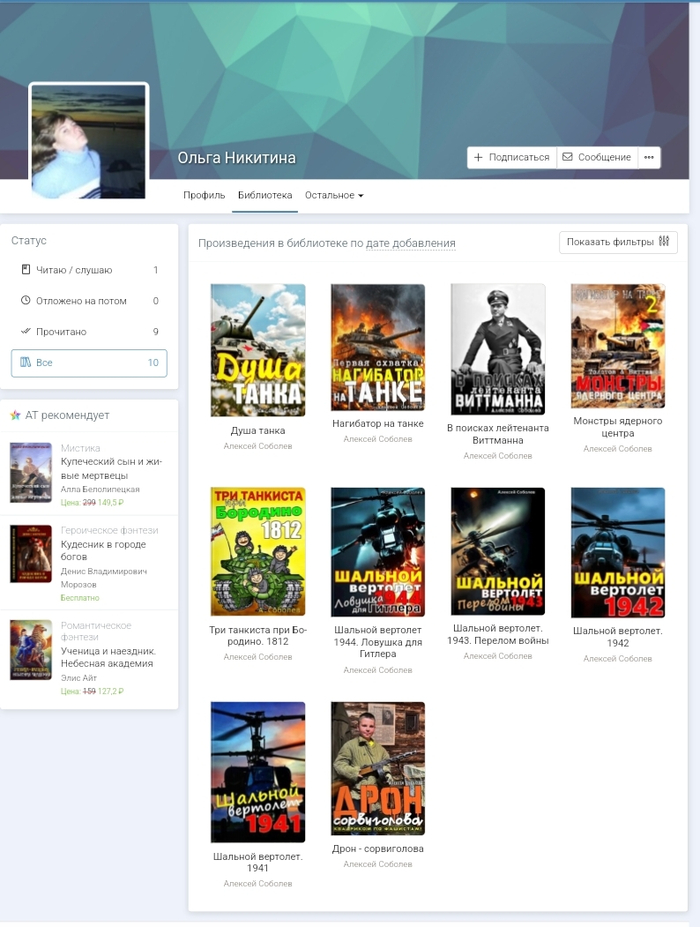The height and width of the screenshot is (927, 700).
Task: Expand the Остальное dropdown menu
Action: 334,195
